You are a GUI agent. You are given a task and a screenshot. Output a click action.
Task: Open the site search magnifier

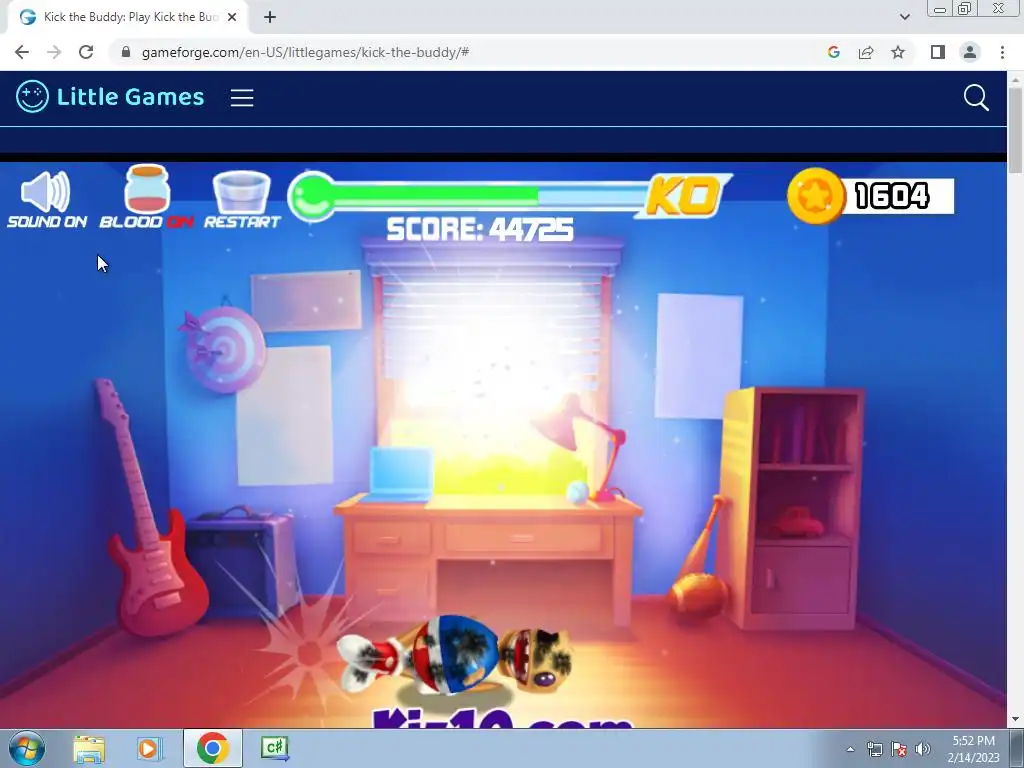[x=976, y=97]
